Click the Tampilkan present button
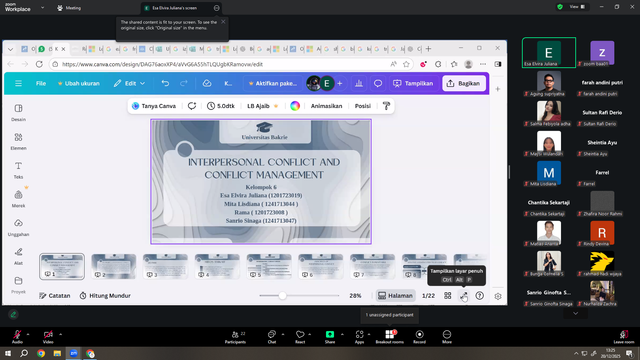Screen dimensions: 640x360 [x=413, y=83]
